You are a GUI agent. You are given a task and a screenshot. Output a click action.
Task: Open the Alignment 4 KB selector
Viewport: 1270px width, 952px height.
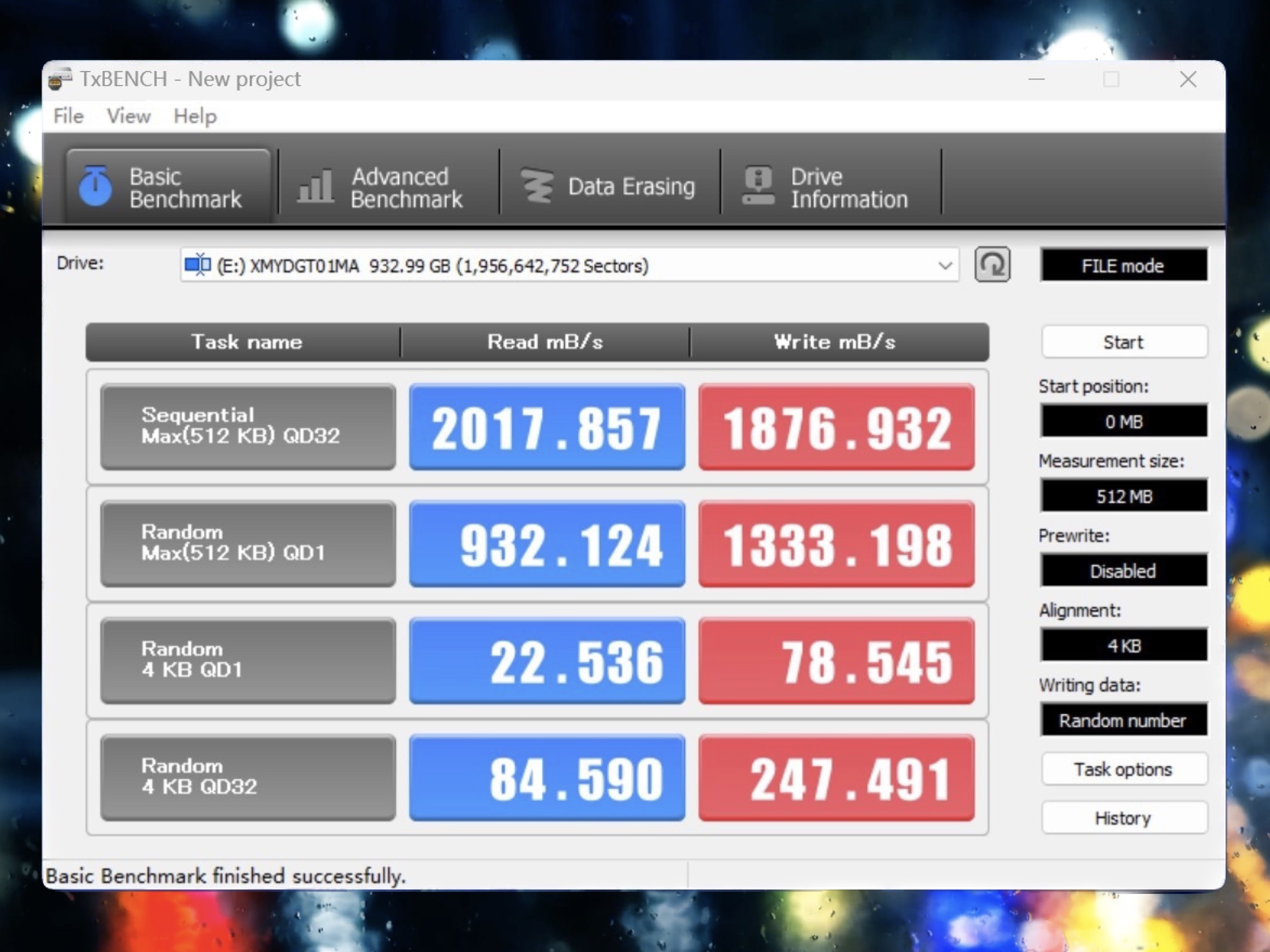pyautogui.click(x=1123, y=646)
